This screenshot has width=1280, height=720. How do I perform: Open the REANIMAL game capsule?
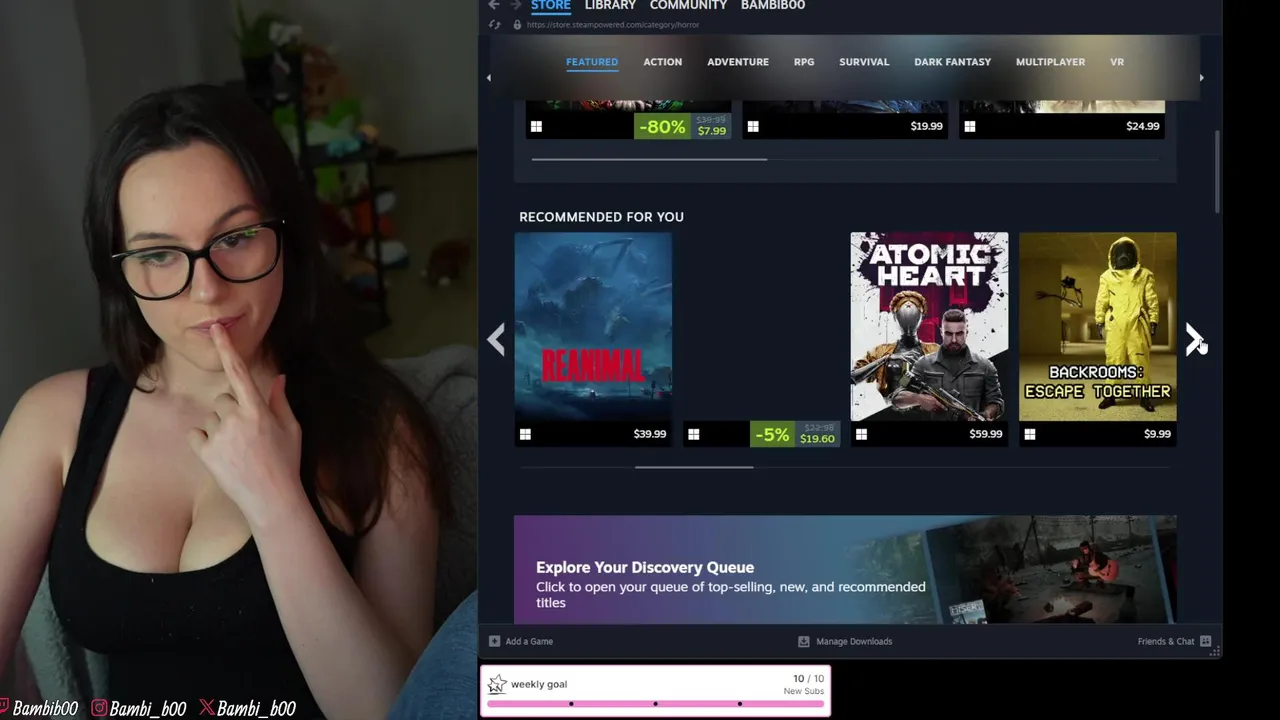click(x=593, y=327)
